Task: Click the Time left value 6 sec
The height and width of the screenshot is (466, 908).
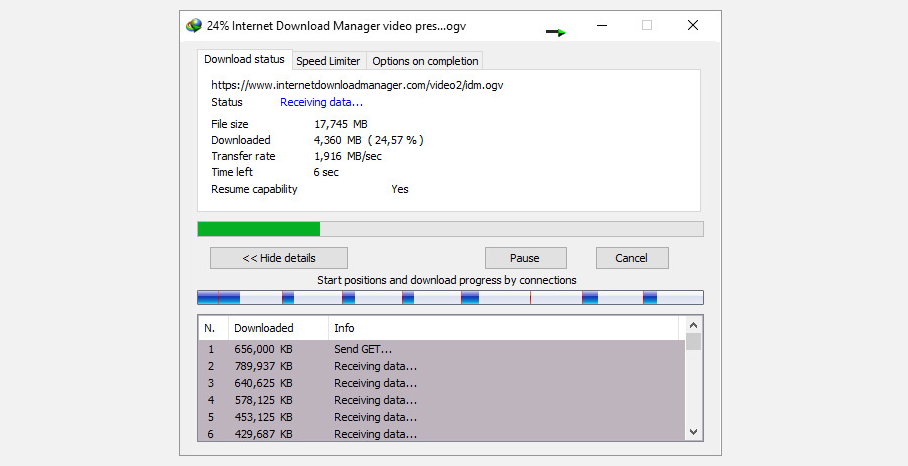Action: [326, 173]
